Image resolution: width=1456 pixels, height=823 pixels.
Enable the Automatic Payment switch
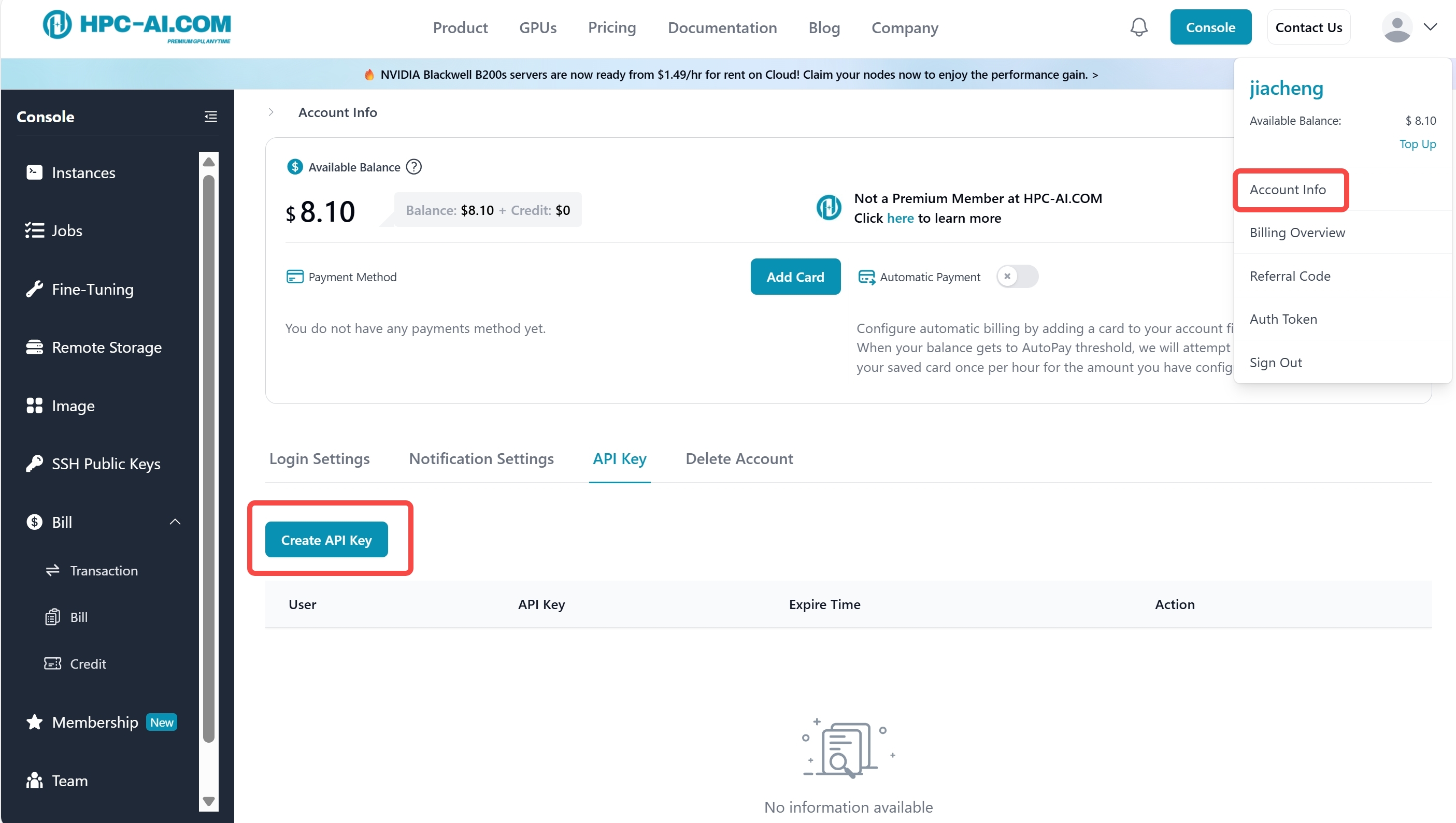pyautogui.click(x=1016, y=277)
